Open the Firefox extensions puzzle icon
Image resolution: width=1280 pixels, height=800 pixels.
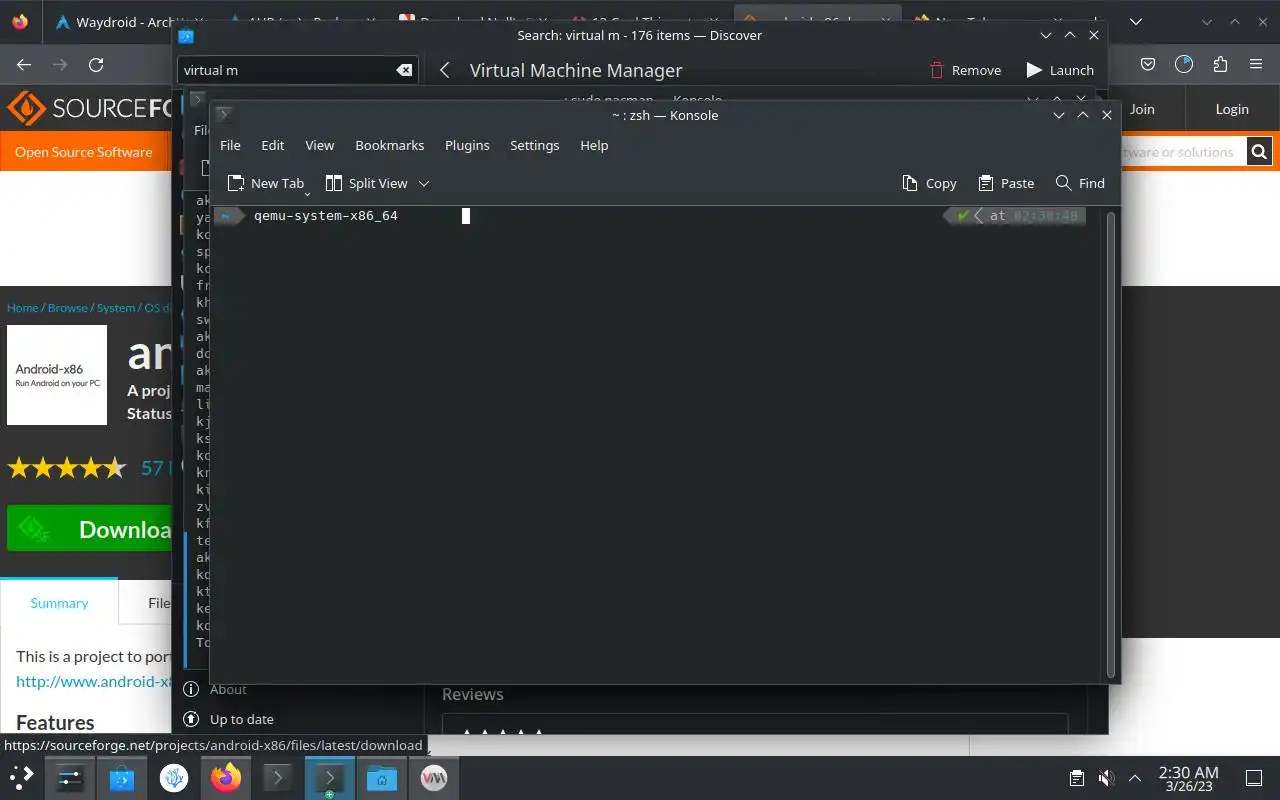click(1220, 64)
